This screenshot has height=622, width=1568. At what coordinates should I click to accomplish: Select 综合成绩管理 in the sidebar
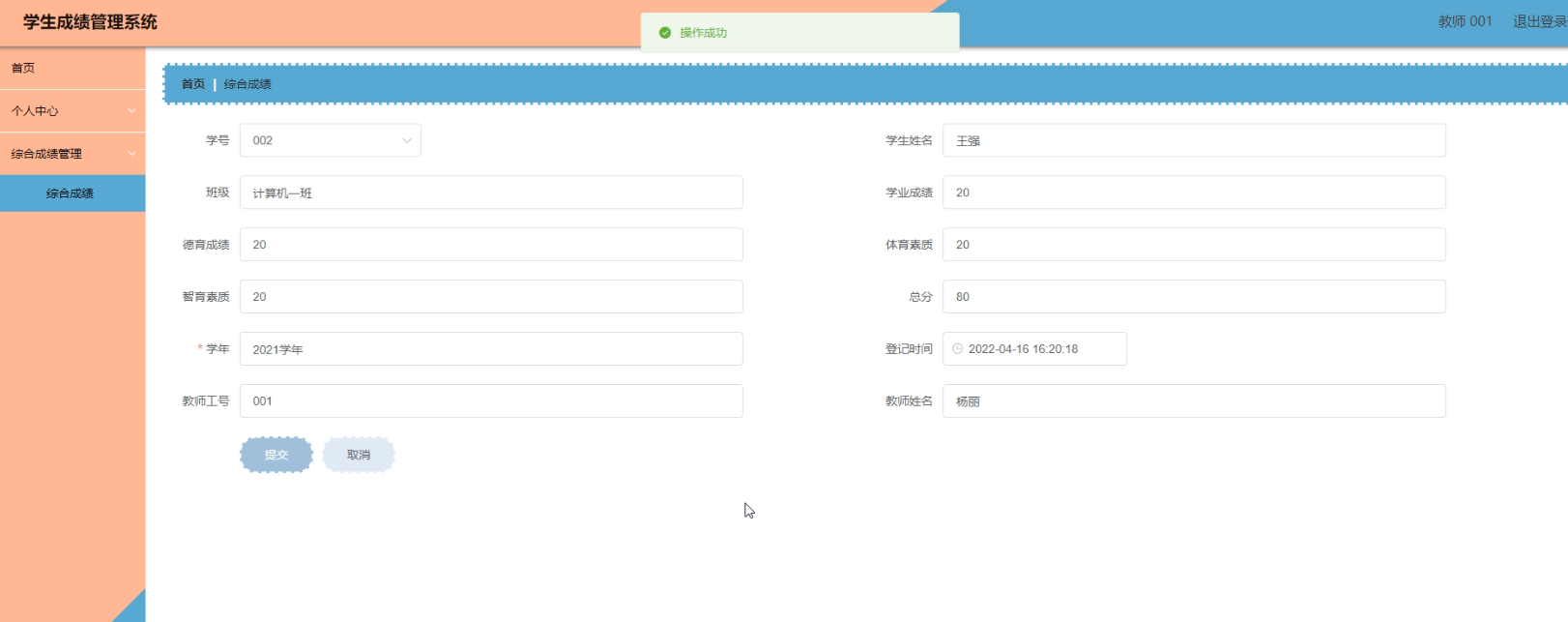[x=73, y=154]
